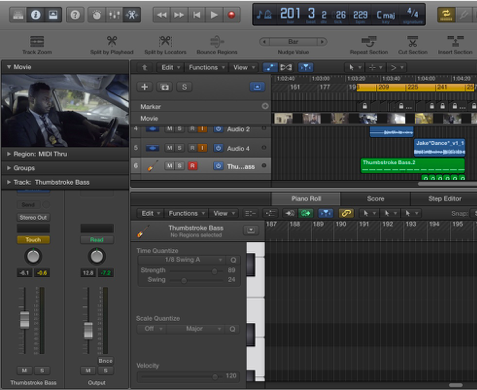Viewport: 477px width, 390px height.
Task: Click the Thumbstroke Bass.2 green region
Action: click(x=412, y=166)
